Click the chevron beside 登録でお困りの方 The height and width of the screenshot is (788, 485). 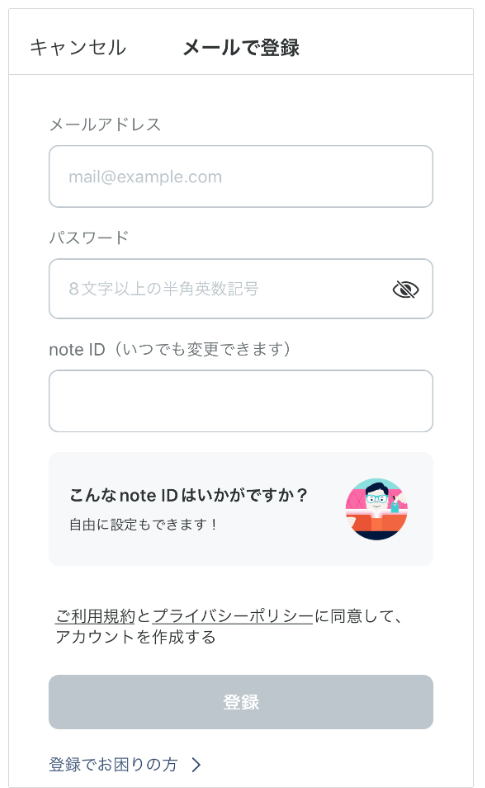(197, 765)
